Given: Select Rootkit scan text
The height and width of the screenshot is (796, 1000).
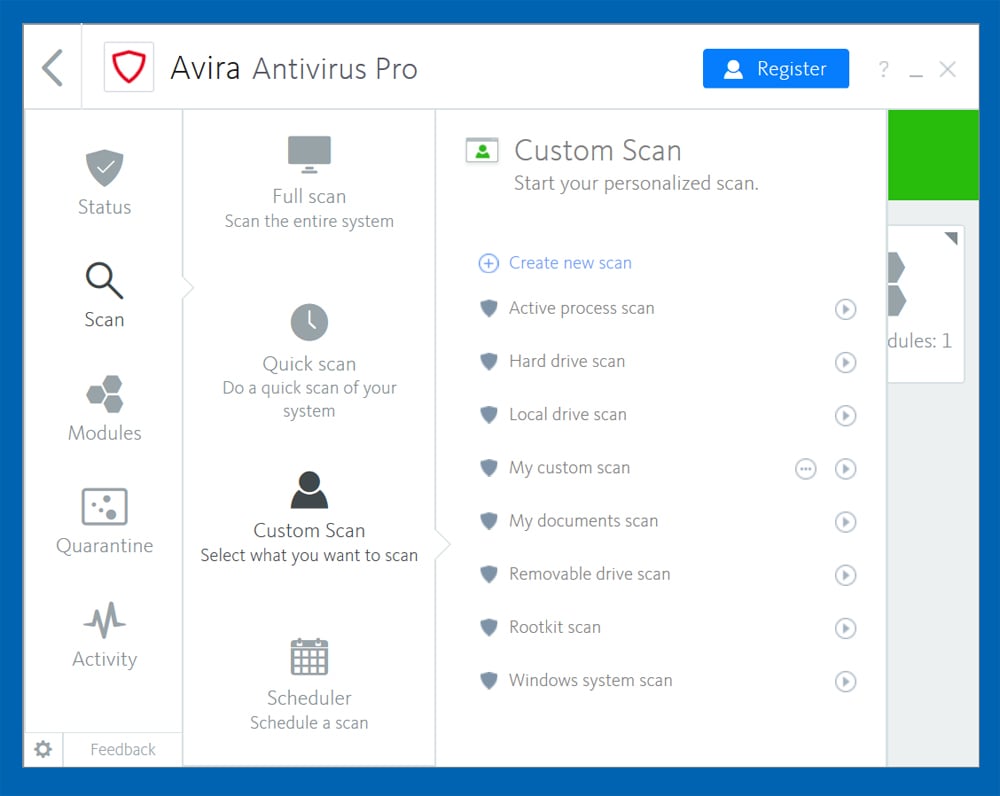Looking at the screenshot, I should tap(555, 628).
